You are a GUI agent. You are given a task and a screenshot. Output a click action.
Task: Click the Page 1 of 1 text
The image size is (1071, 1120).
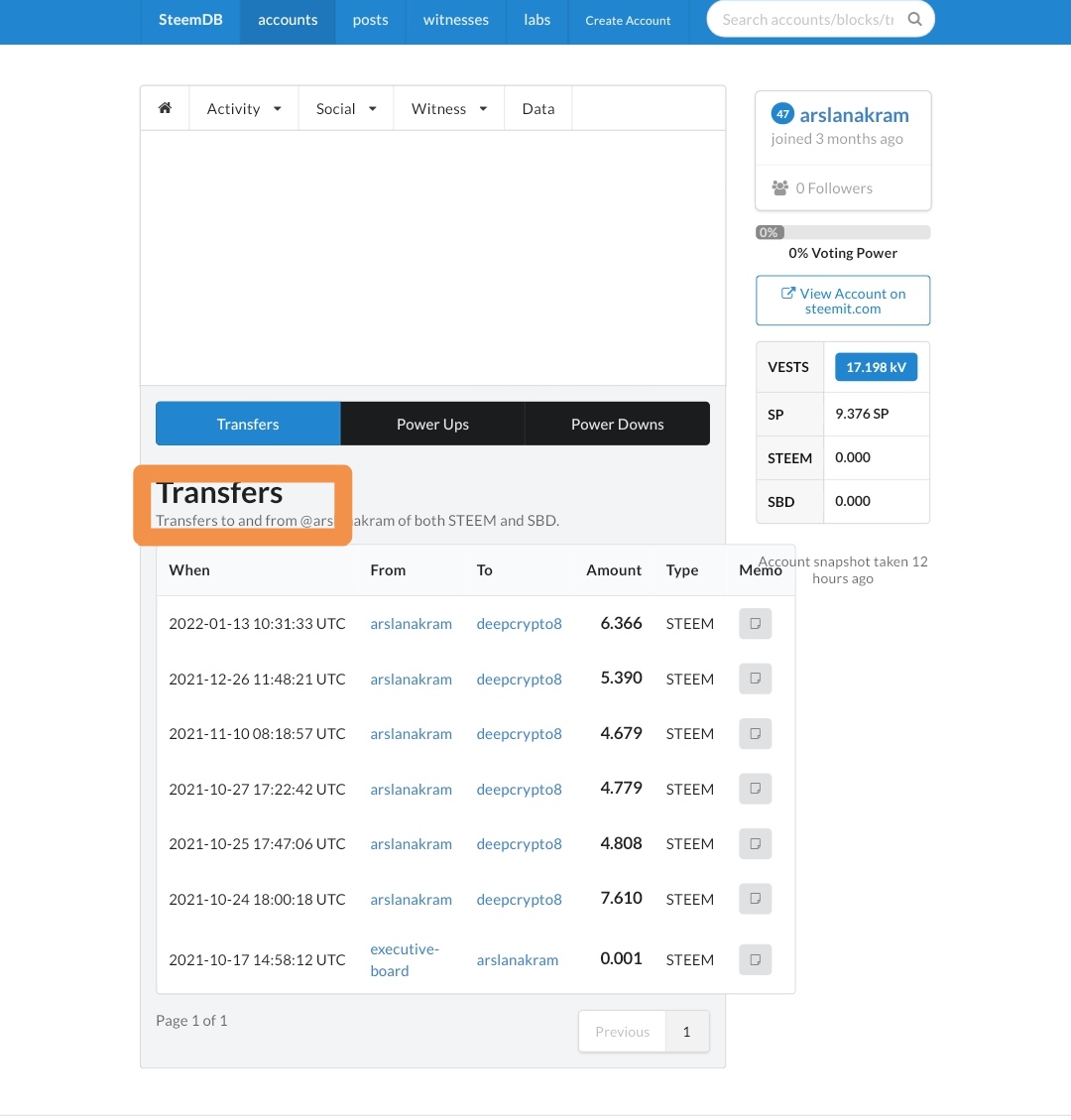[x=191, y=1021]
